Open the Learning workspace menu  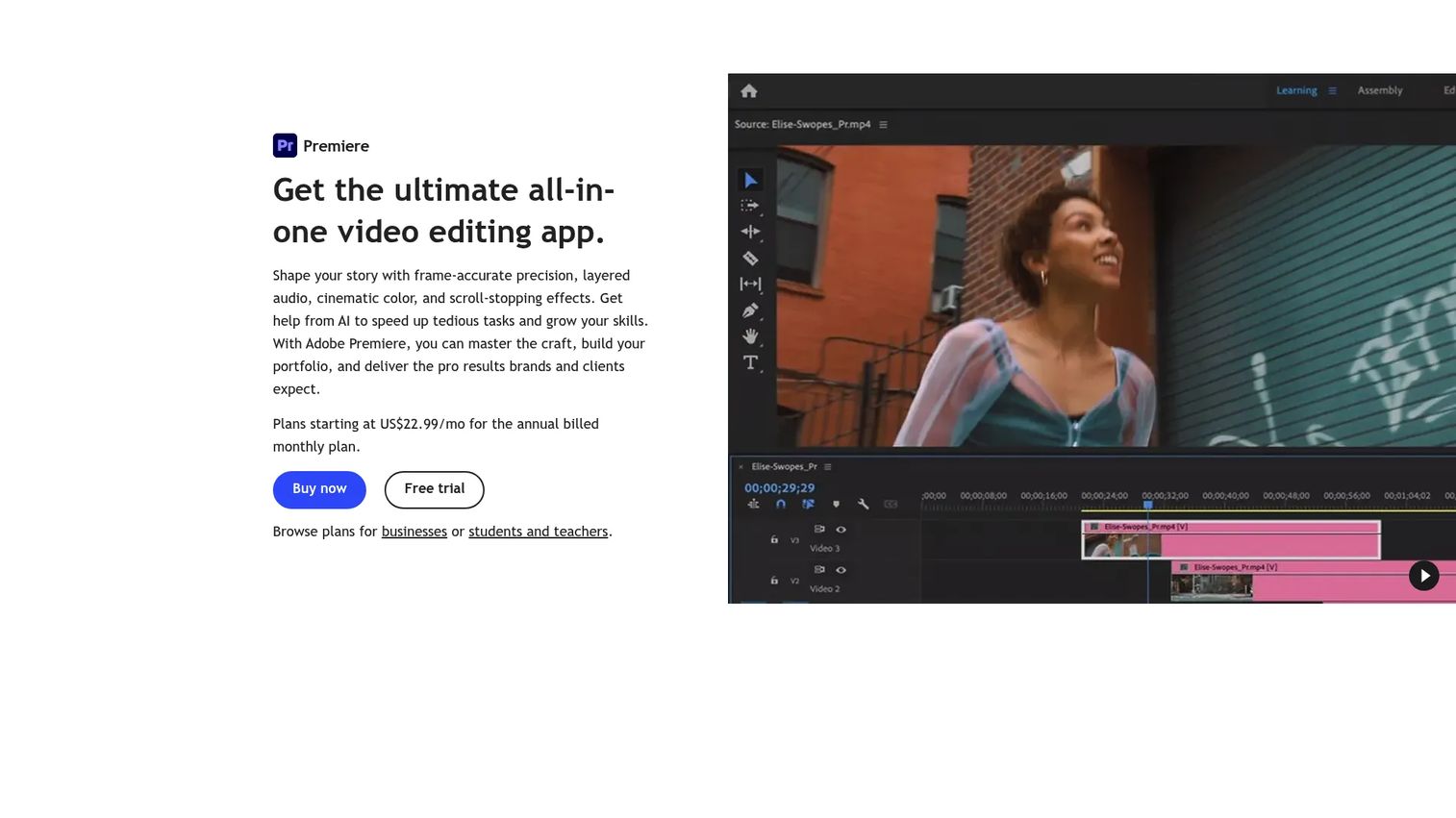click(1333, 91)
